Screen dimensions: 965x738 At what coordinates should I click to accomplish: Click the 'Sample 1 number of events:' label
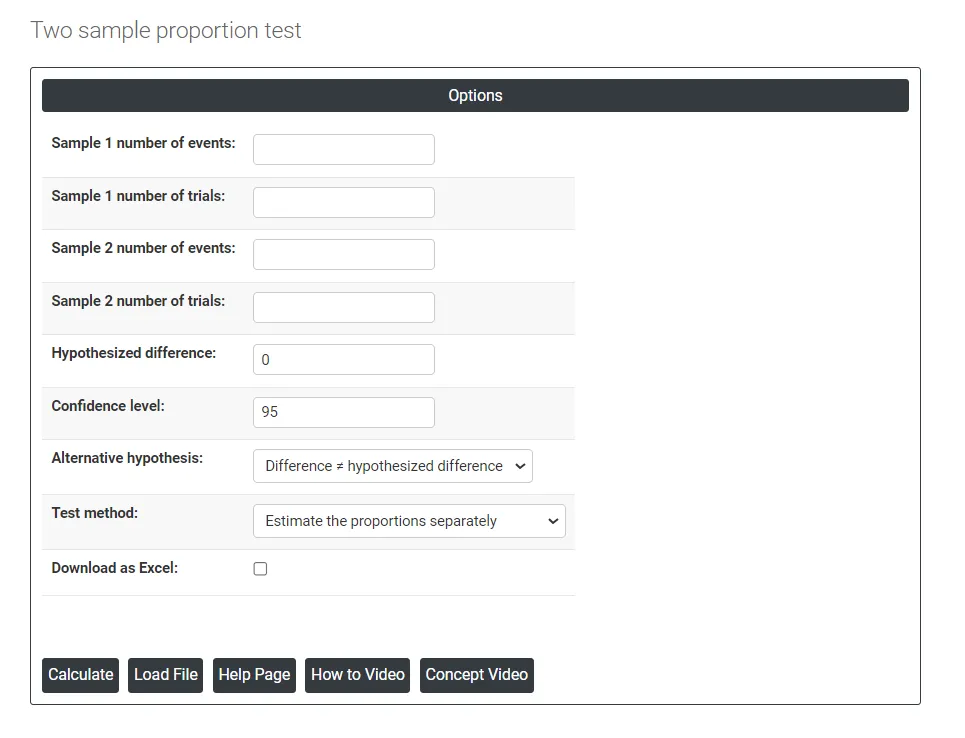[x=143, y=143]
